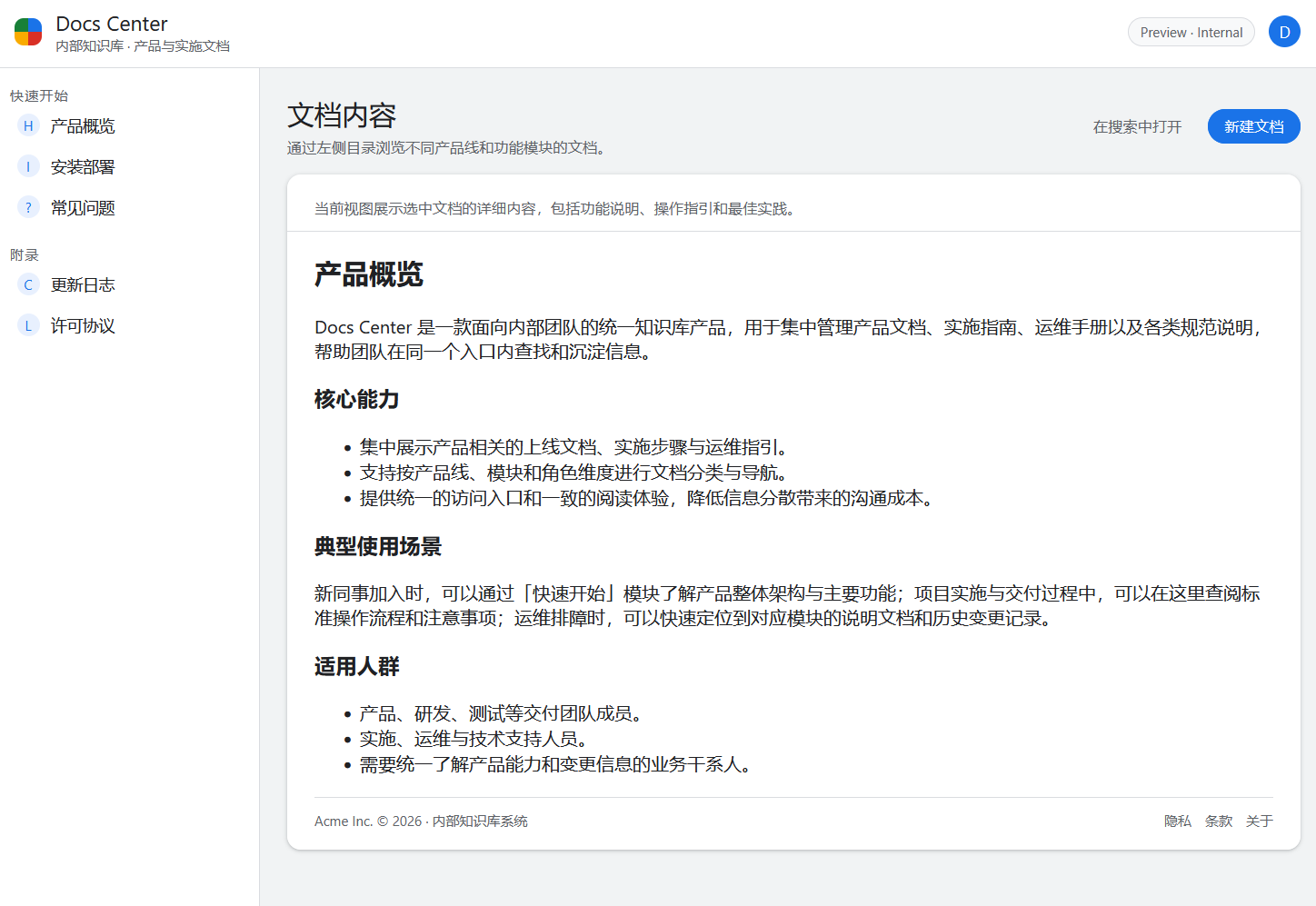1316x906 pixels.
Task: Open the 条款 footer link
Action: pos(1218,821)
